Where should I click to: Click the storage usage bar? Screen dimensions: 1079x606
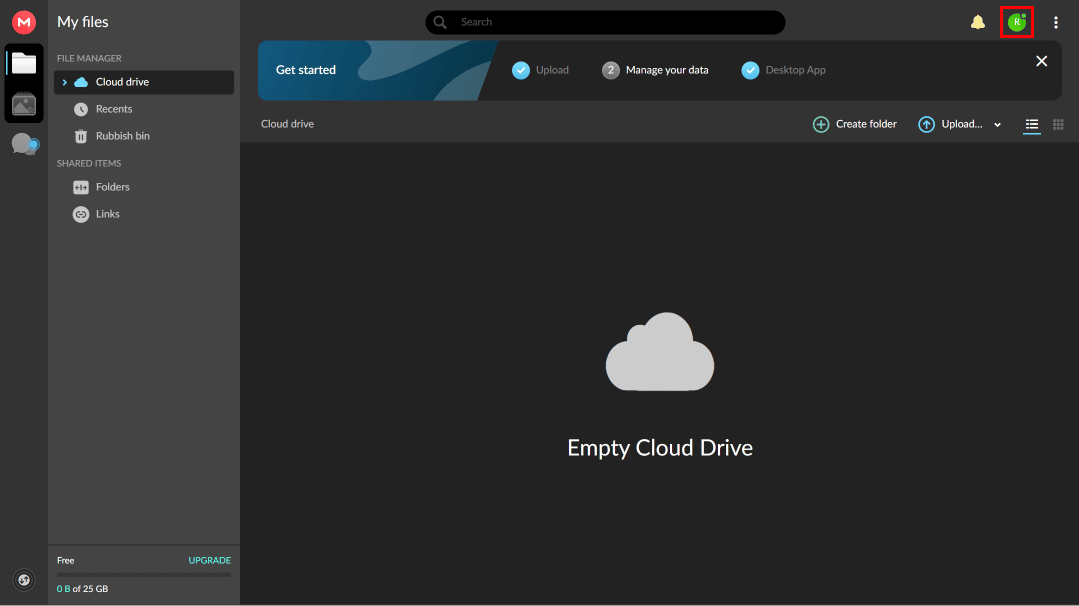pos(144,574)
